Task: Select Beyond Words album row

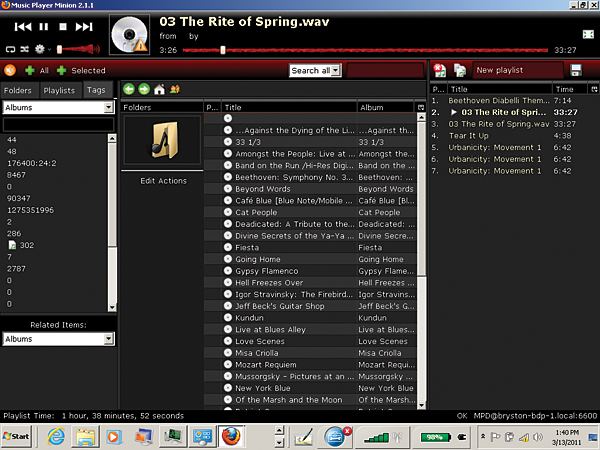Action: tap(310, 189)
